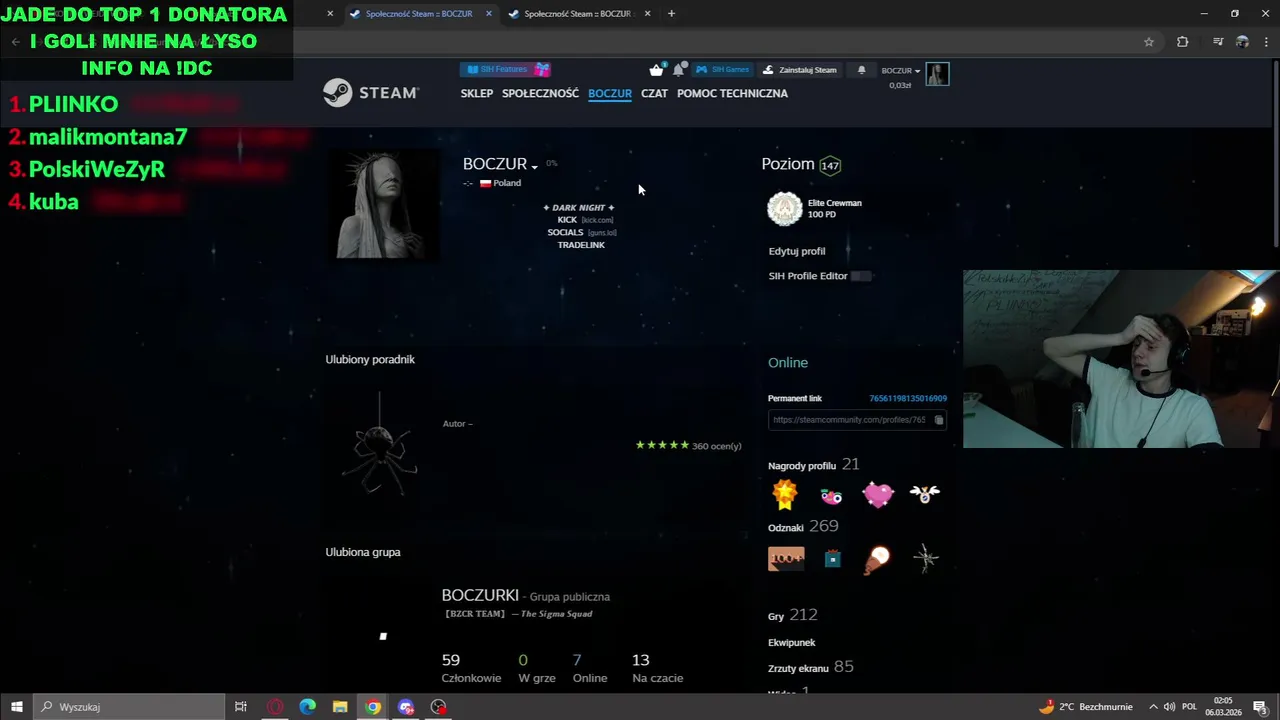
Task: Open Microsoft Edge from the taskbar
Action: (x=307, y=707)
